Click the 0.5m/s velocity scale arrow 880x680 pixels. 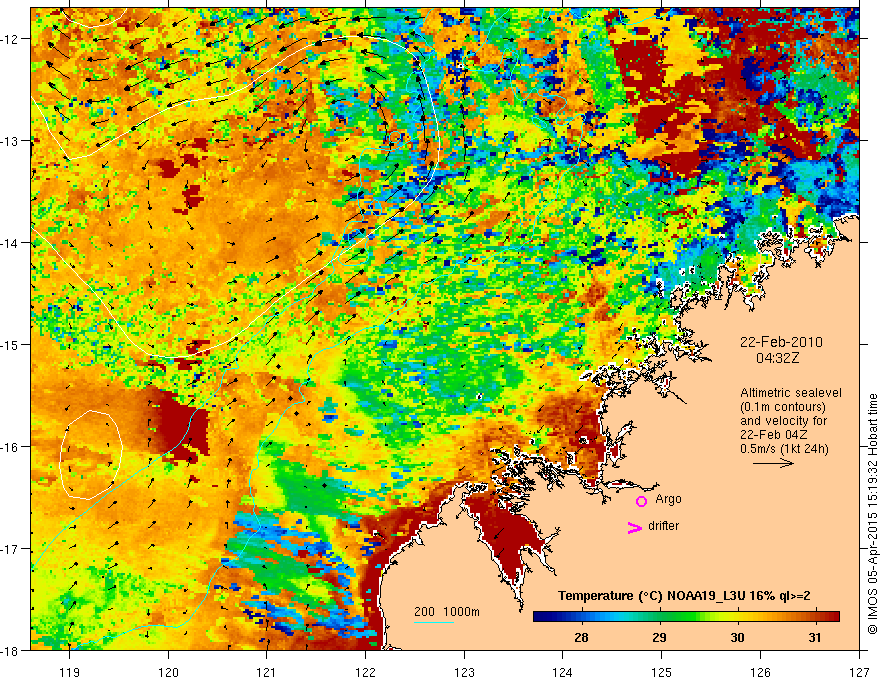[x=773, y=463]
